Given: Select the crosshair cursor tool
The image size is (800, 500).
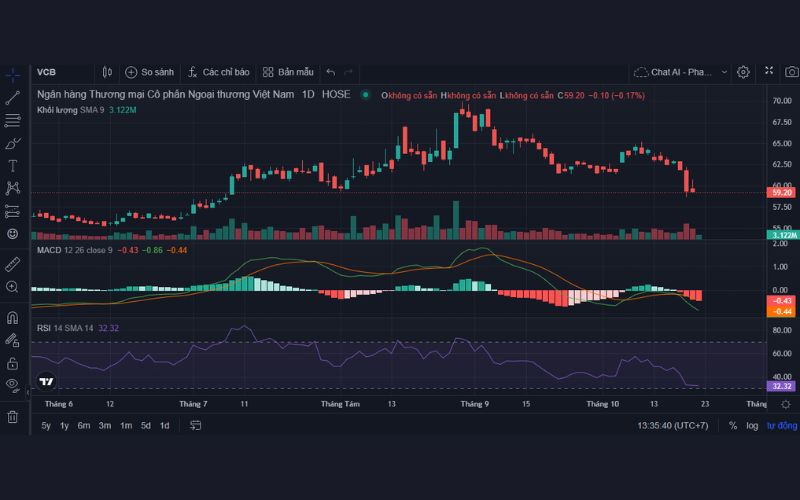Looking at the screenshot, I should coord(13,74).
